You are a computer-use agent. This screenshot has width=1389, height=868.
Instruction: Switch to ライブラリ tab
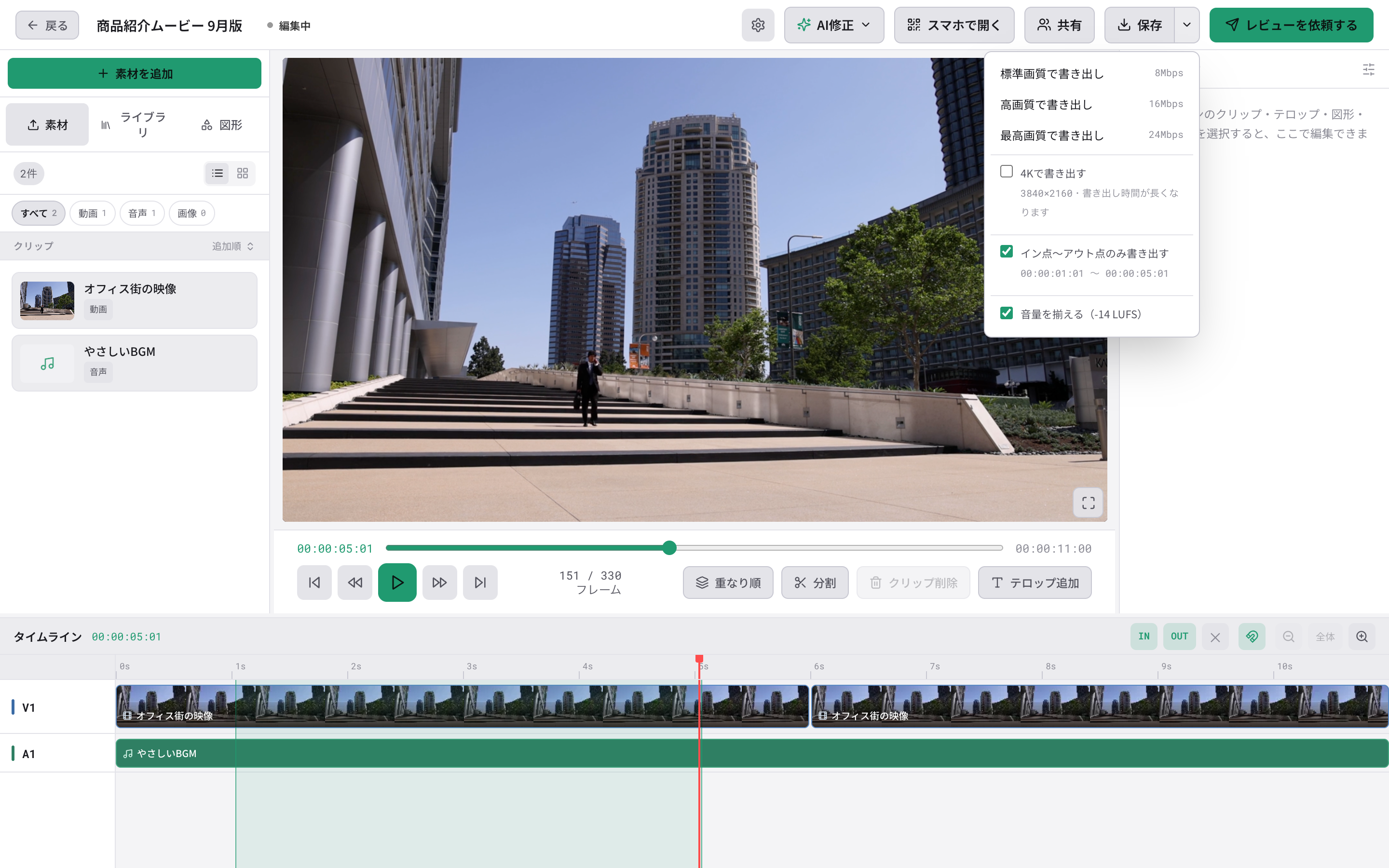pyautogui.click(x=134, y=124)
